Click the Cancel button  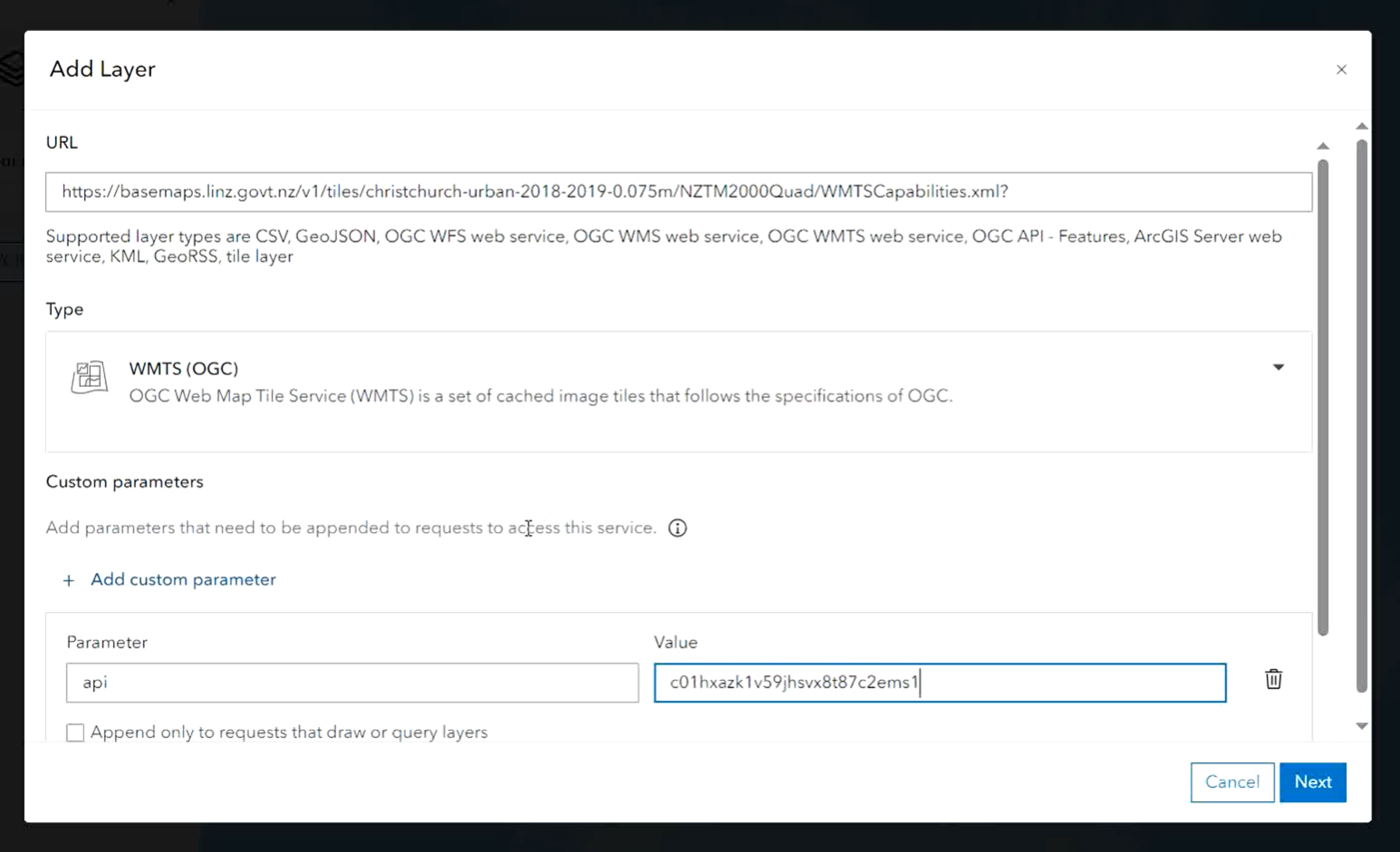pos(1231,782)
